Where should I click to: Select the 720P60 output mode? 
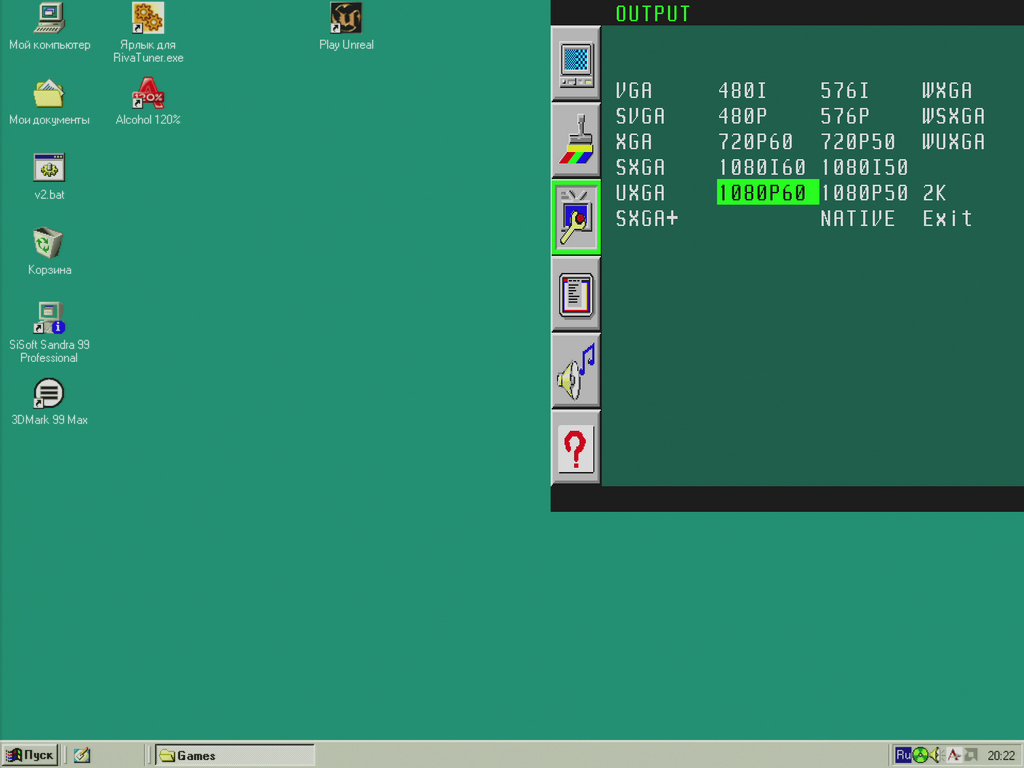(x=756, y=142)
